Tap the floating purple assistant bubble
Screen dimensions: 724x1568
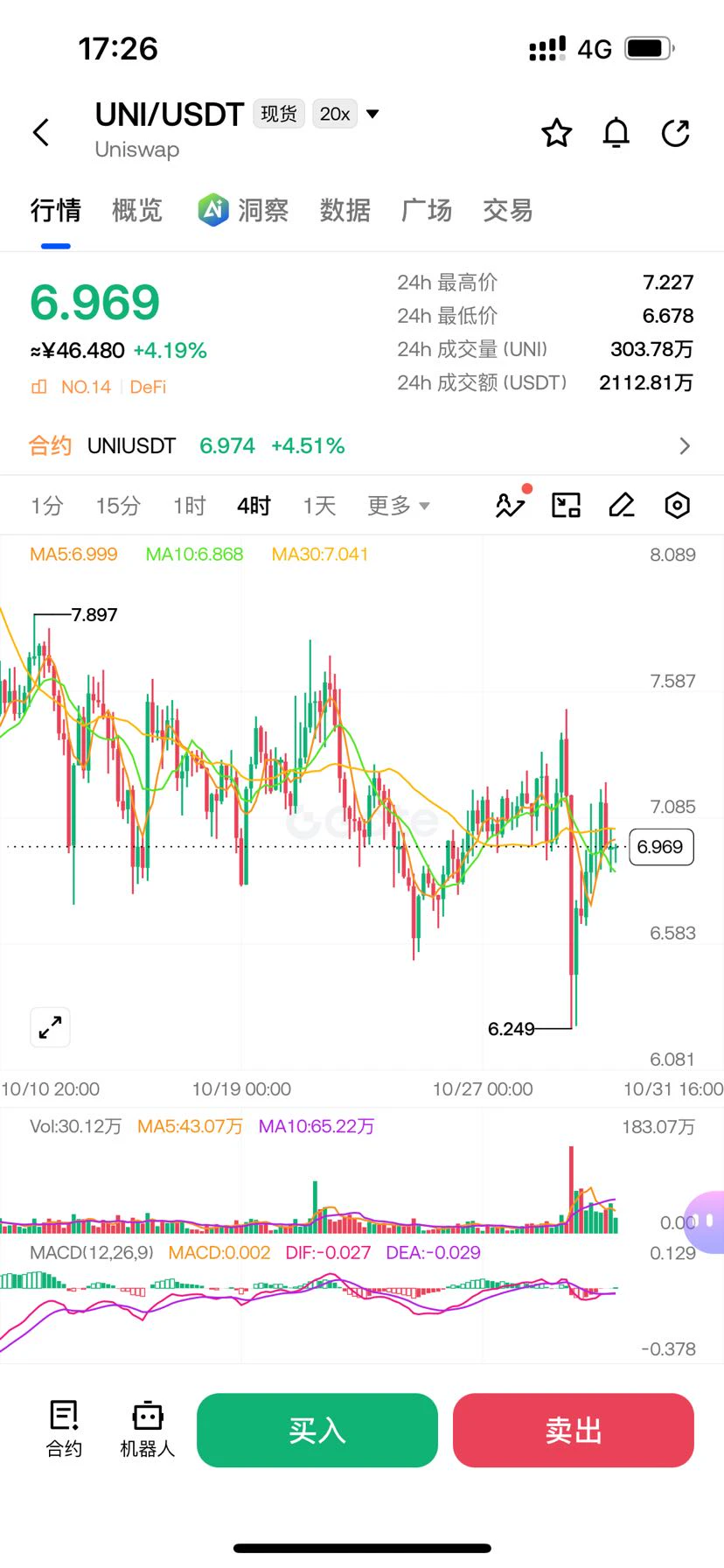[705, 1221]
